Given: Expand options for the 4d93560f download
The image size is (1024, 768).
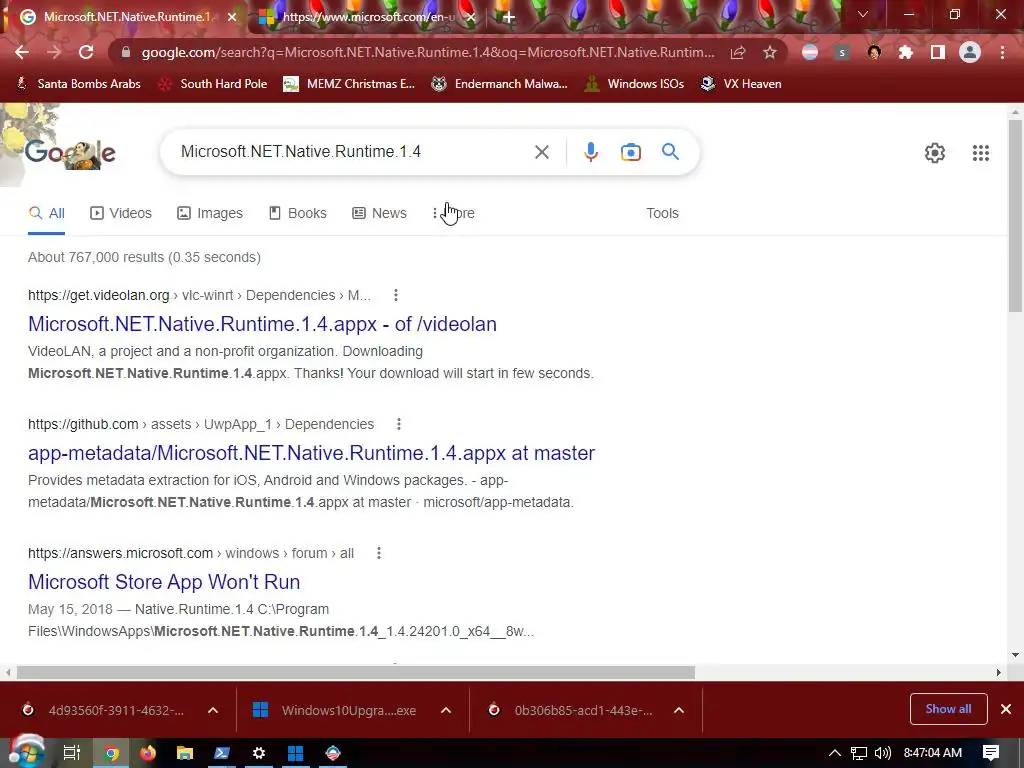Looking at the screenshot, I should (x=213, y=711).
